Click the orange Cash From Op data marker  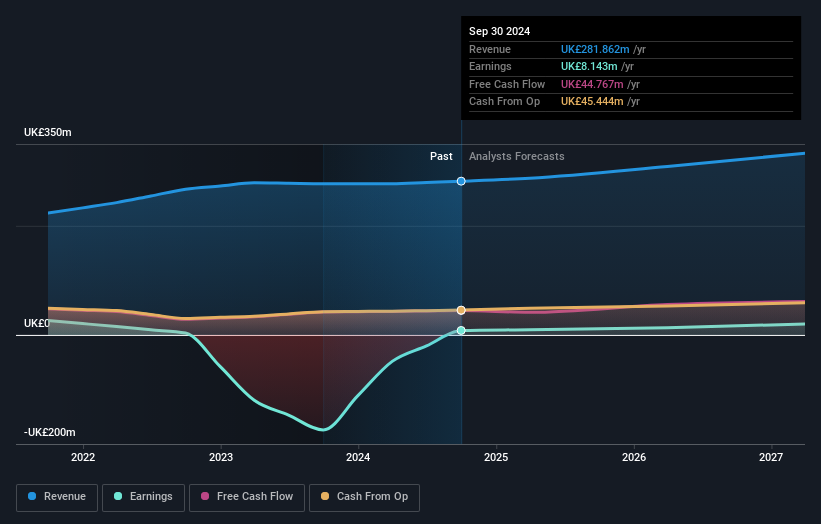tap(461, 310)
